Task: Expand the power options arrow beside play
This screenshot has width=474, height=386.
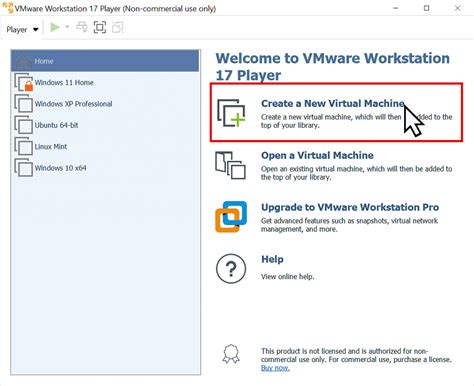Action: 67,27
